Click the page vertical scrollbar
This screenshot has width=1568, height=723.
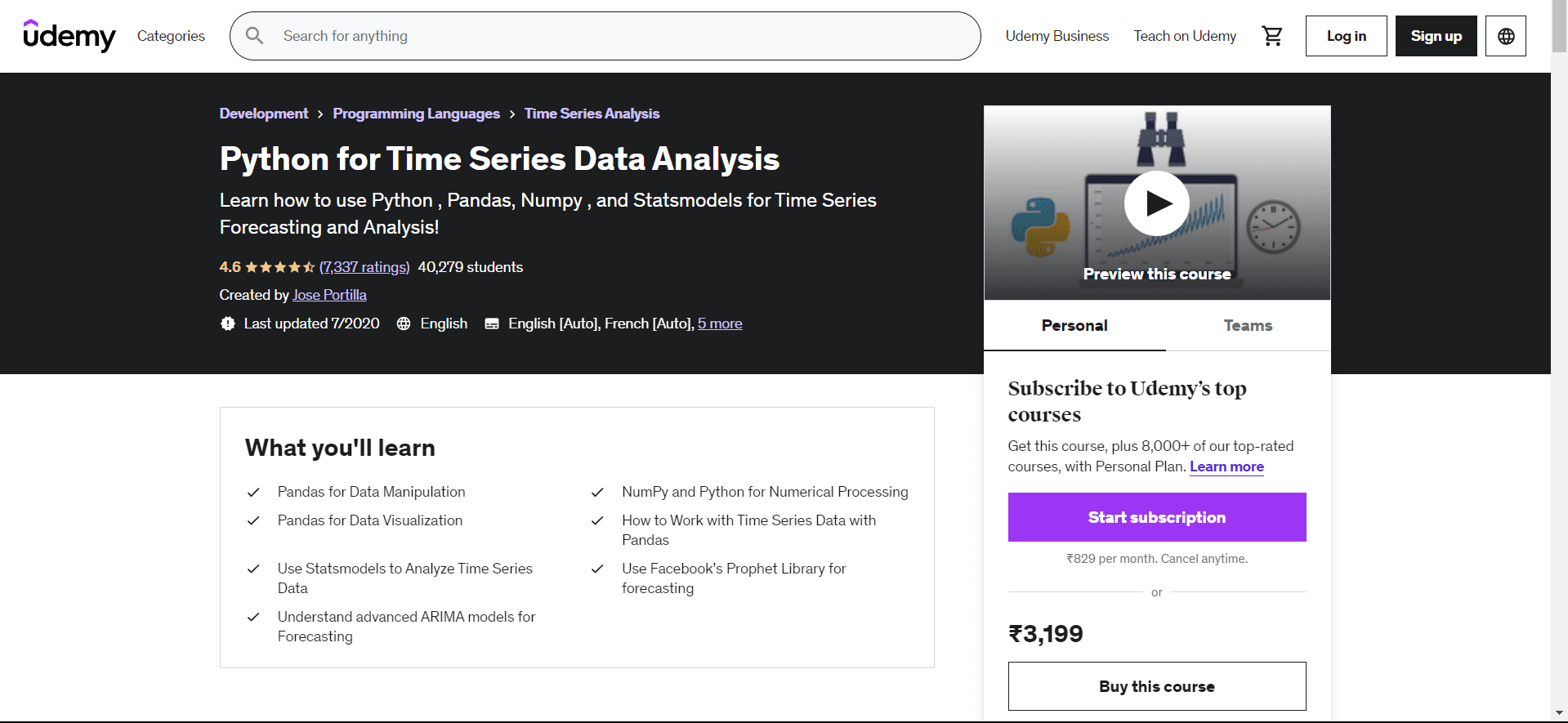coord(1559,359)
